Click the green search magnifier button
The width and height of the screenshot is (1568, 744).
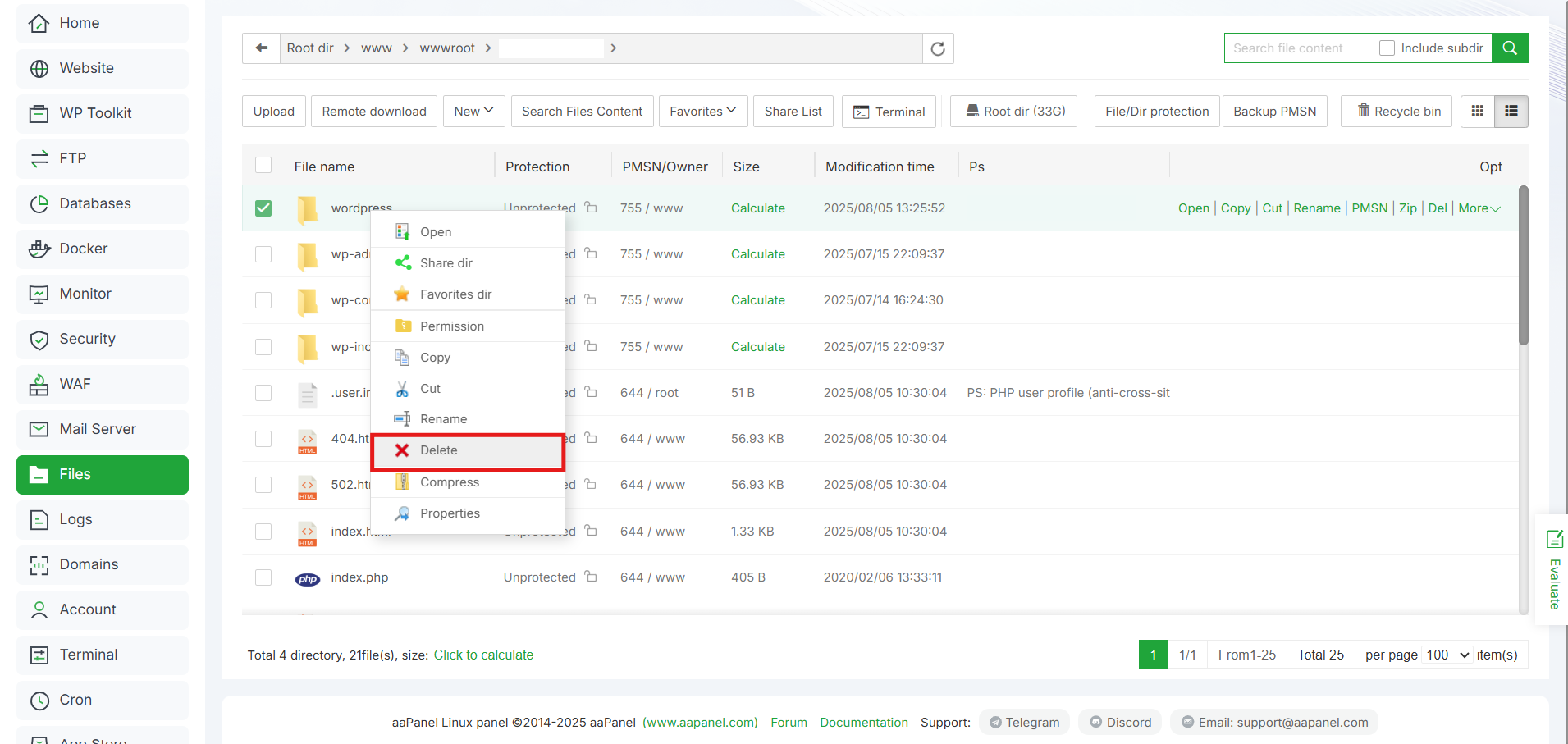click(1509, 48)
